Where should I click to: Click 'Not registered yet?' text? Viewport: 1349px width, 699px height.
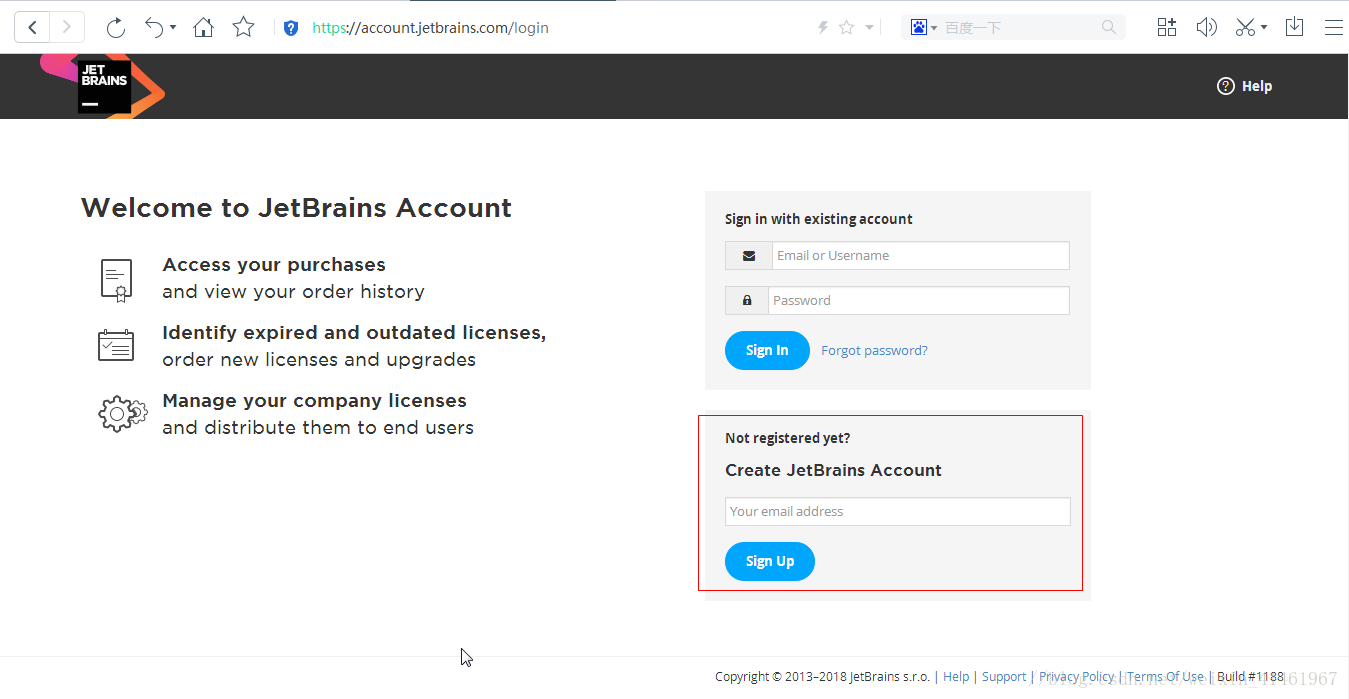click(788, 438)
